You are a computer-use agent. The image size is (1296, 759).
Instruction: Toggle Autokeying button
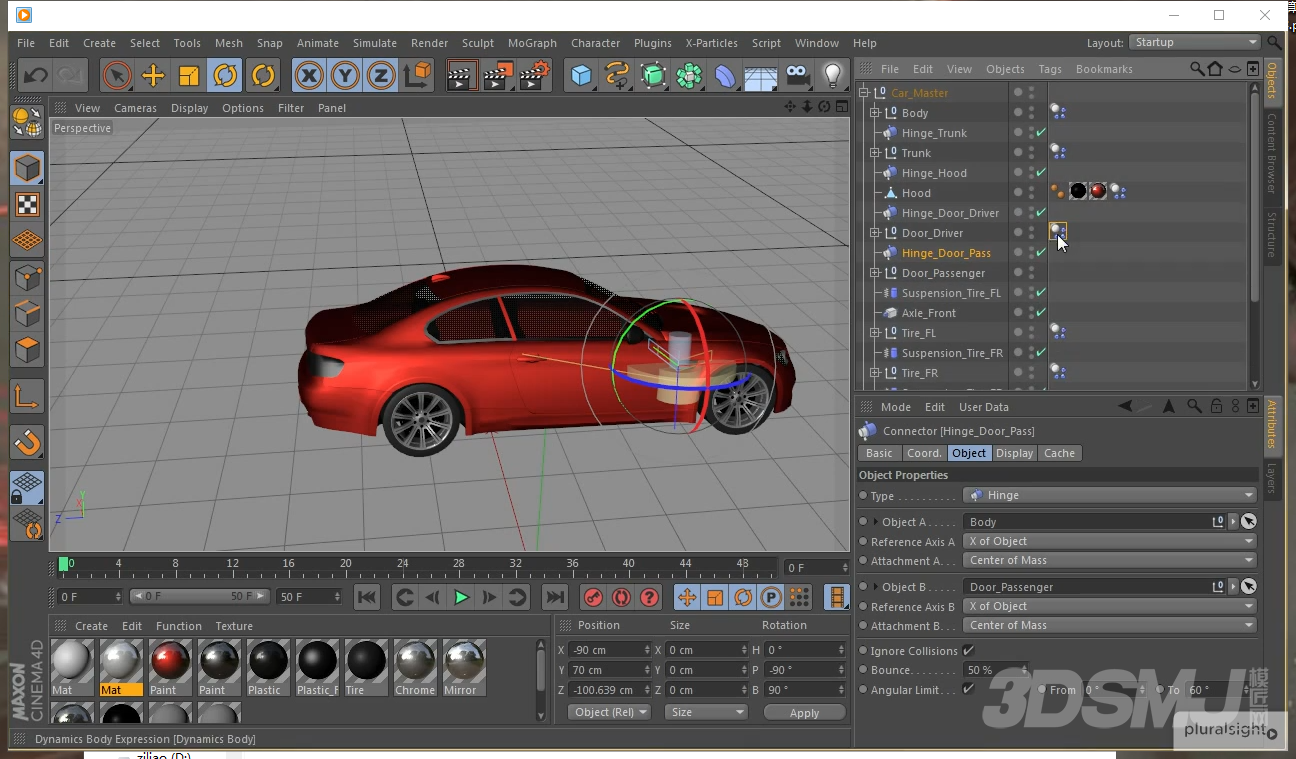tap(622, 597)
